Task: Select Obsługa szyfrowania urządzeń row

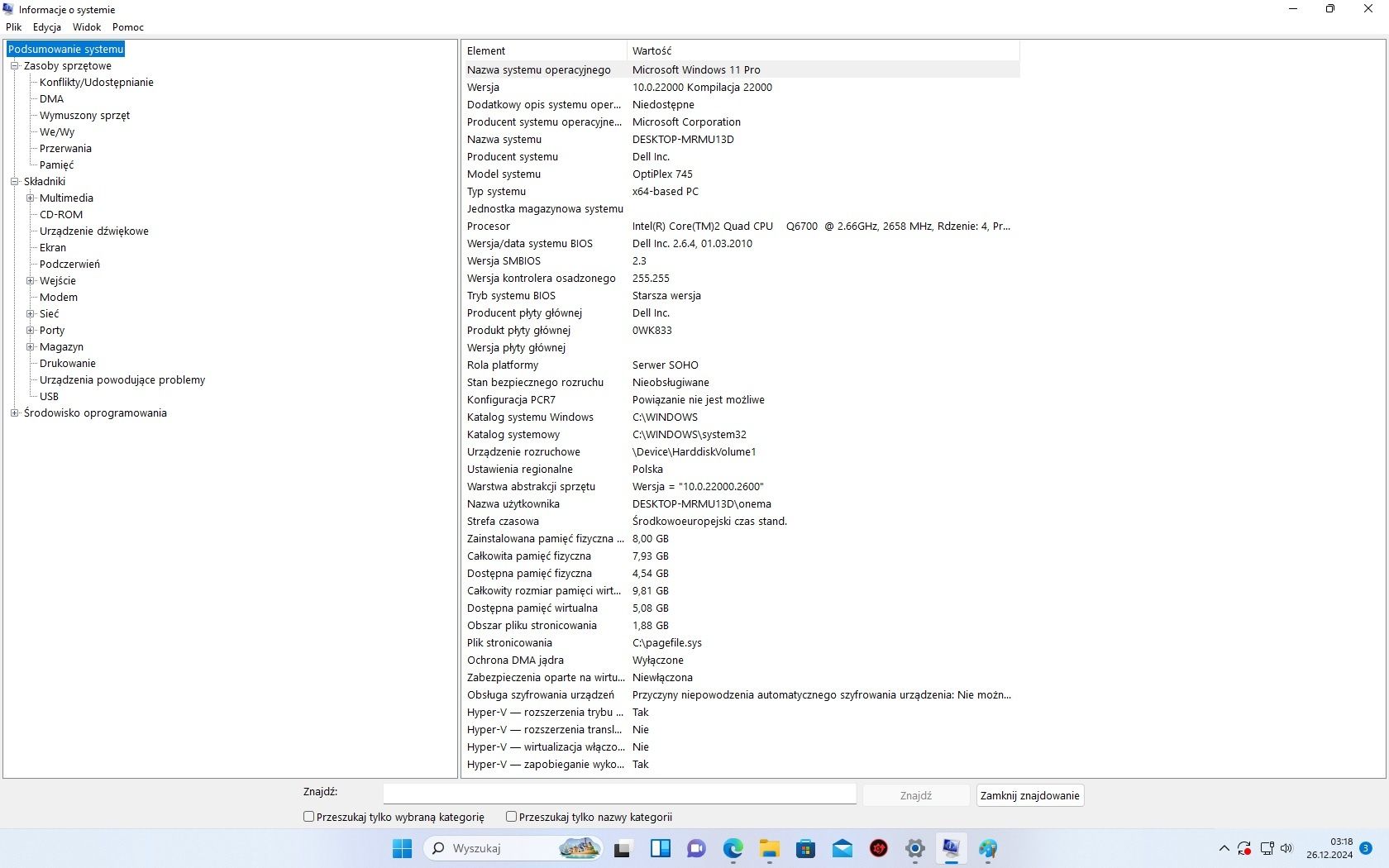Action: (x=741, y=694)
